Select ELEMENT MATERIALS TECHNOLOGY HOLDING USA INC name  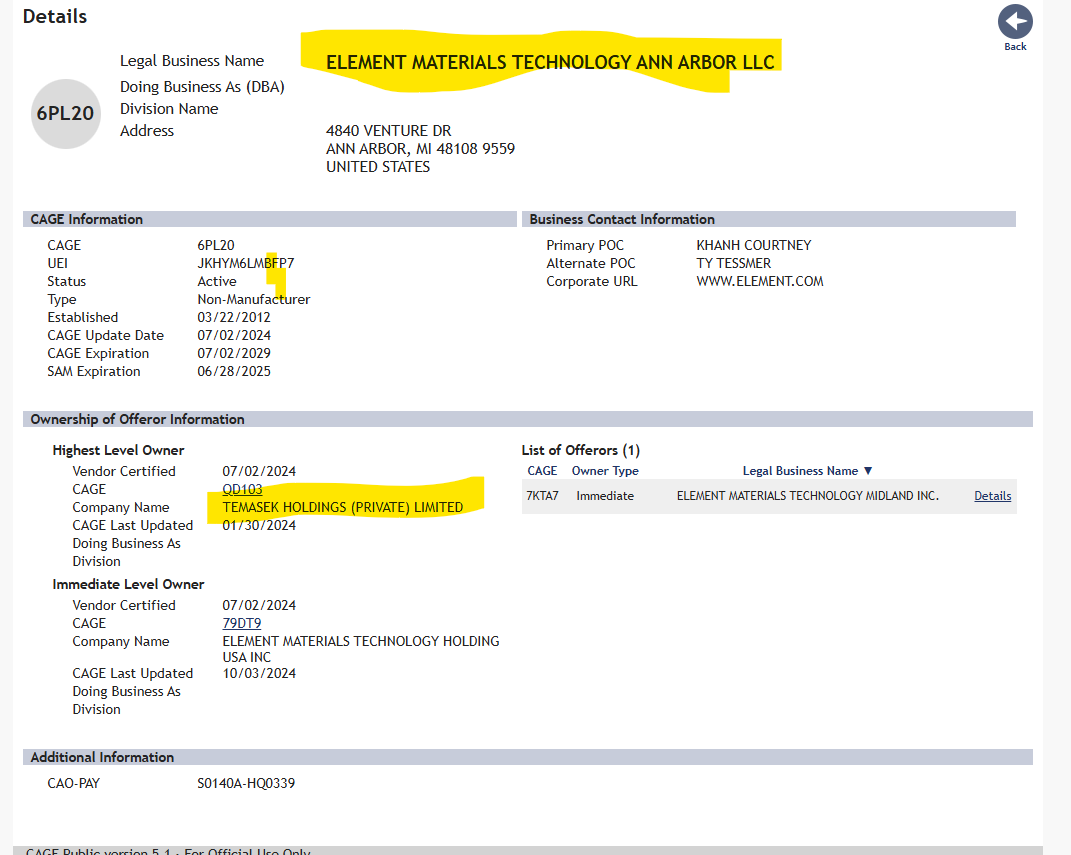tap(361, 649)
